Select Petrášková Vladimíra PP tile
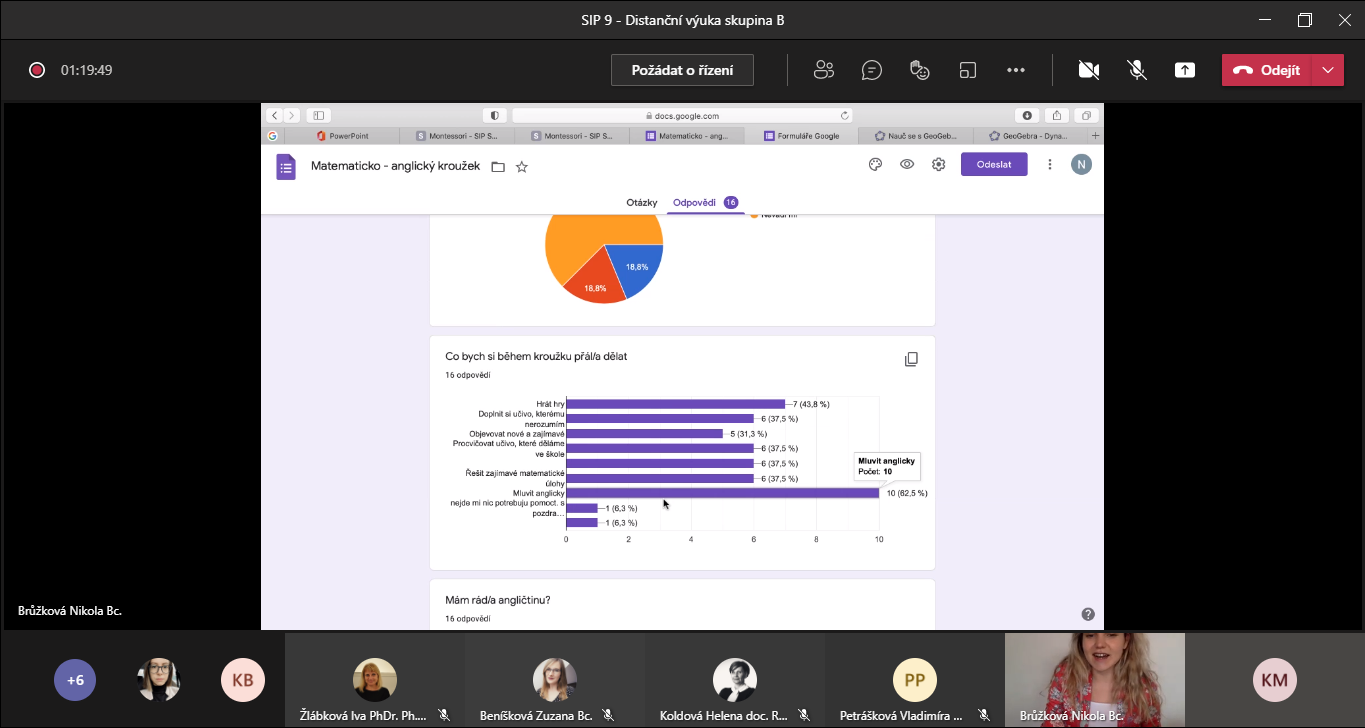1365x728 pixels. pyautogui.click(x=915, y=680)
